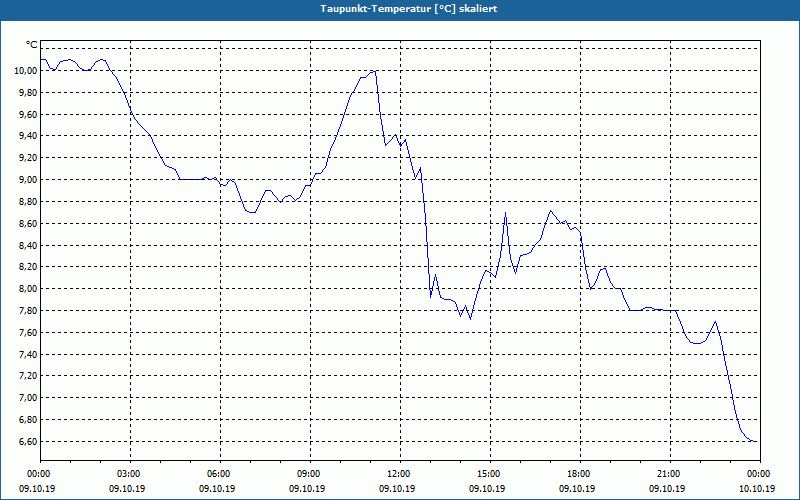Click the "03:00" time label
Image resolution: width=800 pixels, height=500 pixels.
[x=131, y=474]
